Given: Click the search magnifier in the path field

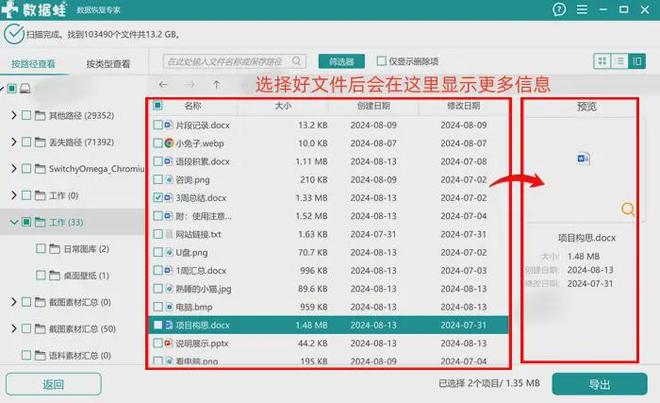Looking at the screenshot, I should (x=296, y=61).
